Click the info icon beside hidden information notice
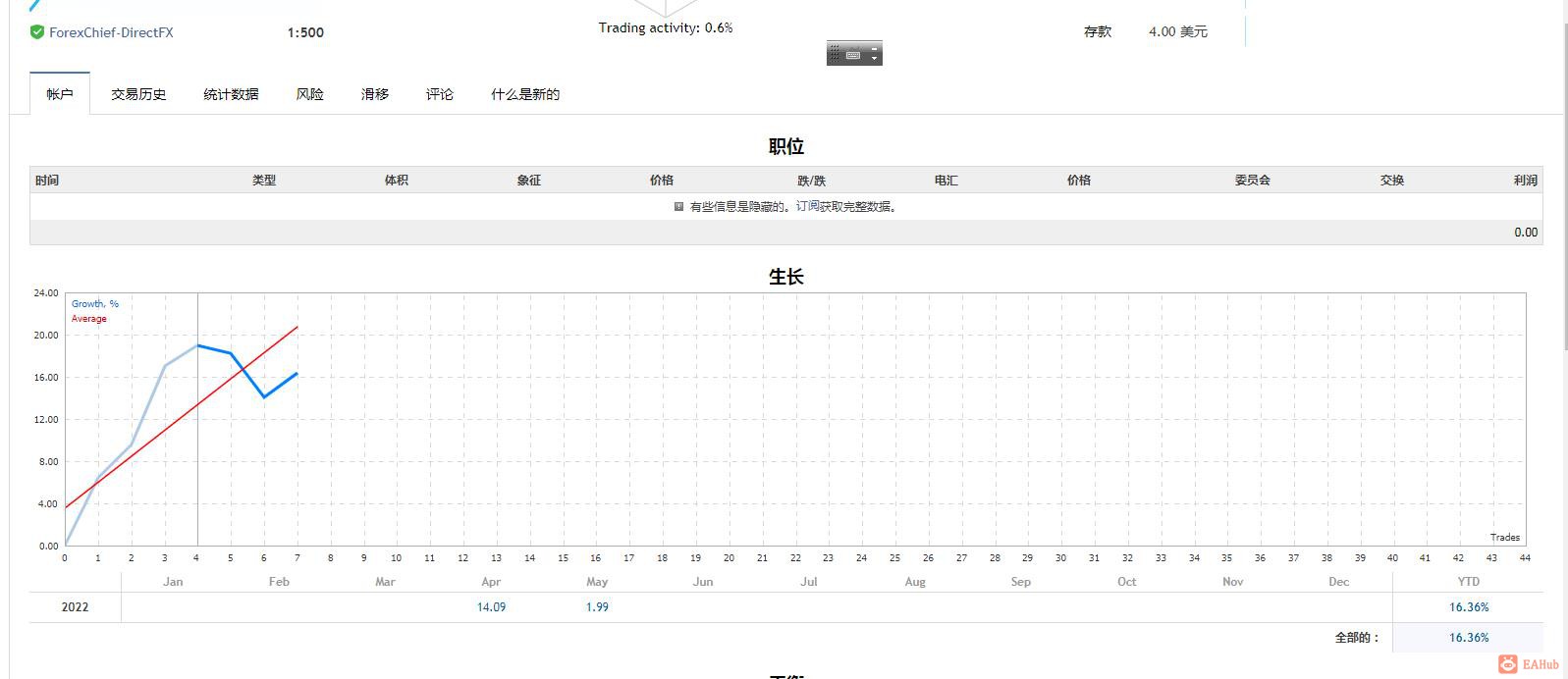Image resolution: width=1568 pixels, height=679 pixels. 678,206
